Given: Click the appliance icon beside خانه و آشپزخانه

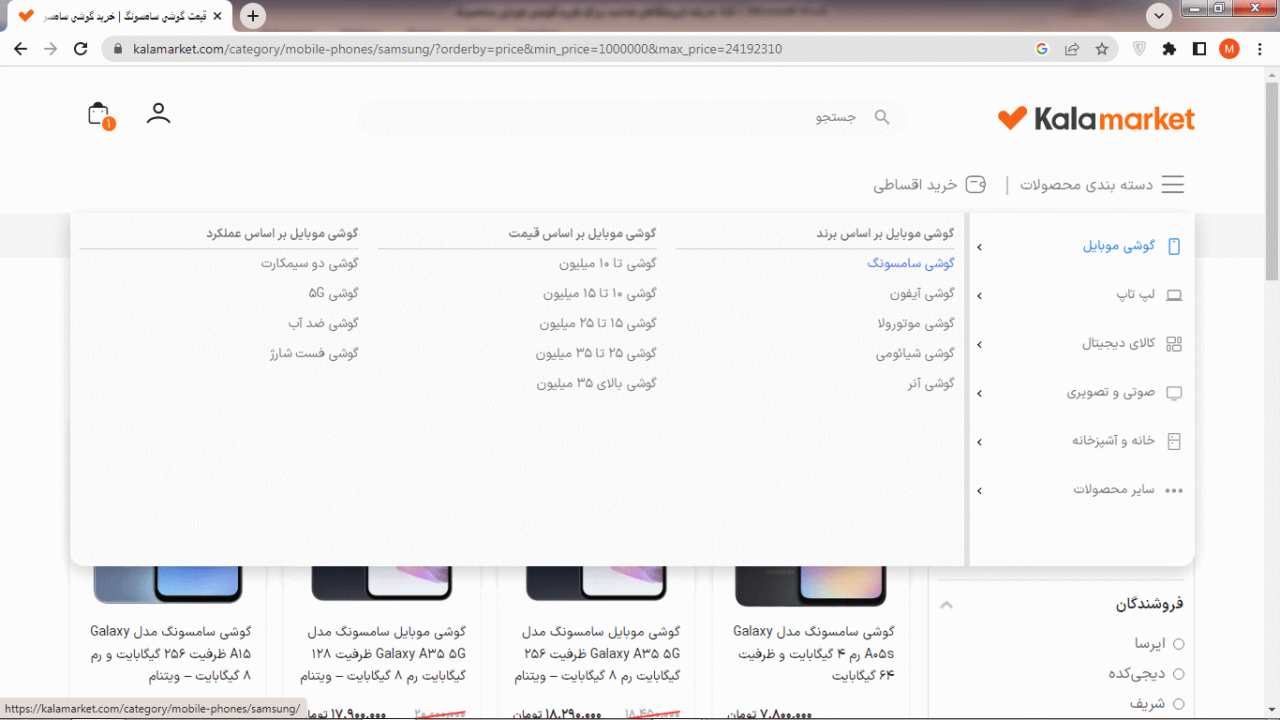Looking at the screenshot, I should pos(1174,441).
